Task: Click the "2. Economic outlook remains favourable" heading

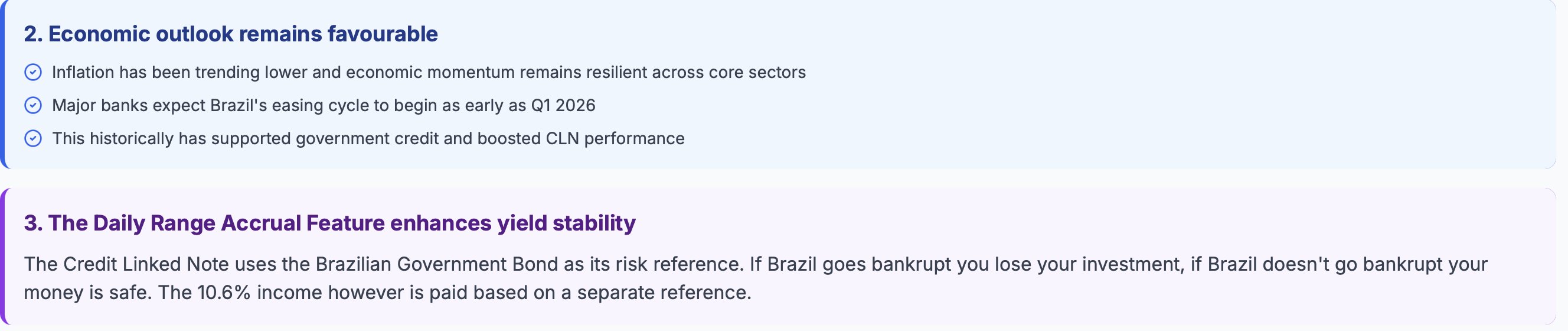Action: click(x=231, y=34)
